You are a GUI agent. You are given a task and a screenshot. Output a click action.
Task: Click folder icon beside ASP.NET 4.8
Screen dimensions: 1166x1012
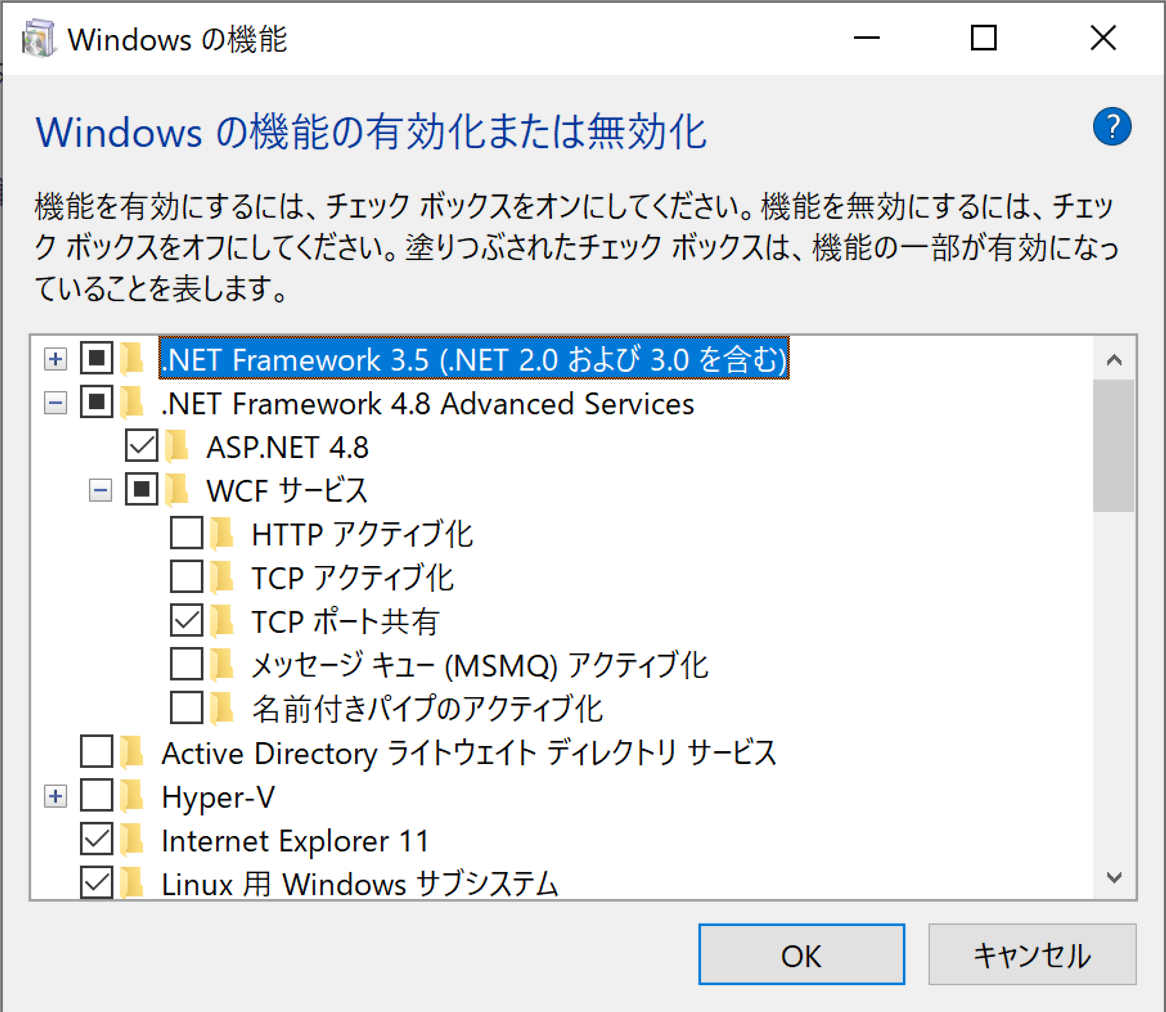(x=178, y=446)
